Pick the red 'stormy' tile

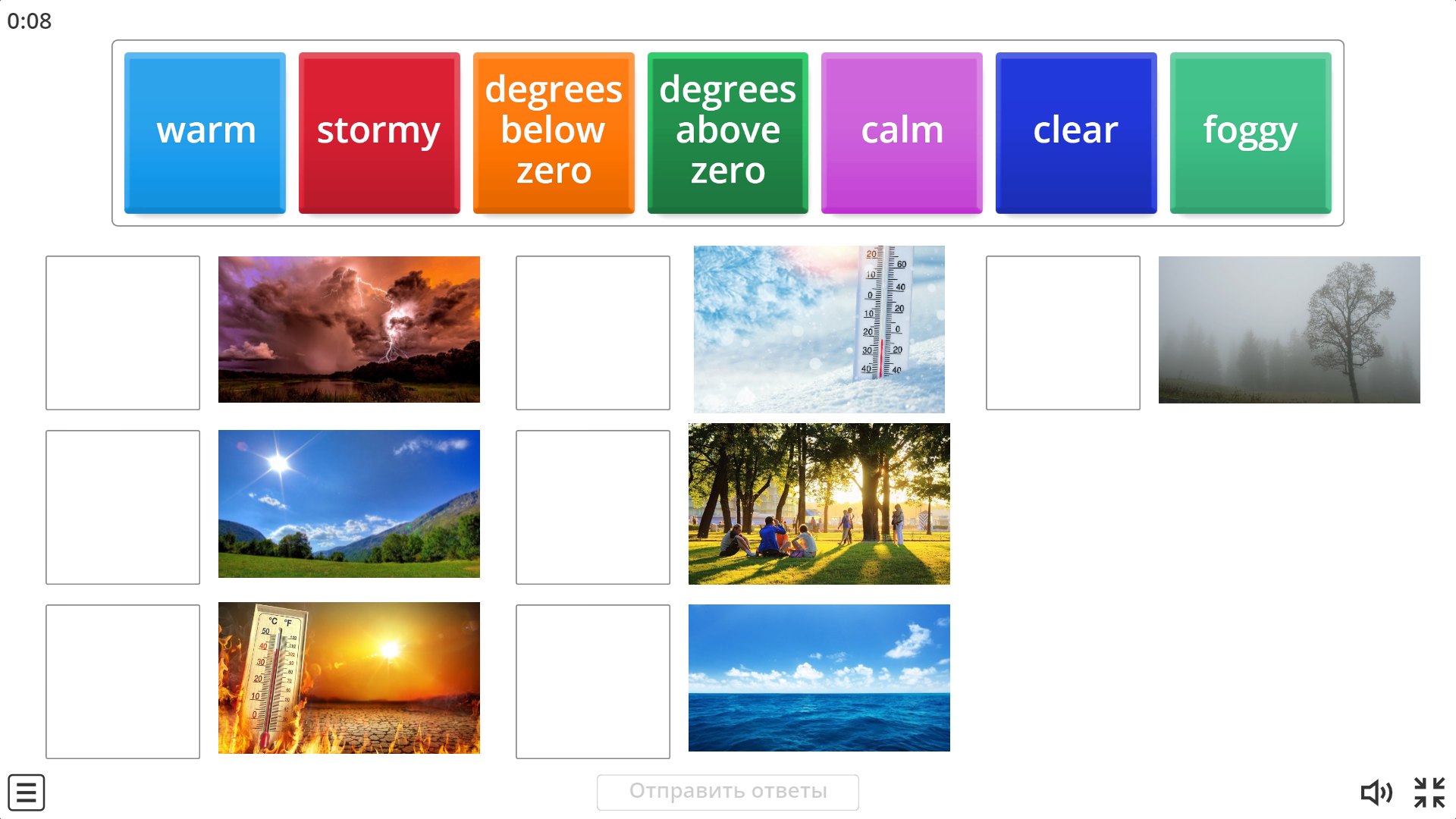(379, 133)
